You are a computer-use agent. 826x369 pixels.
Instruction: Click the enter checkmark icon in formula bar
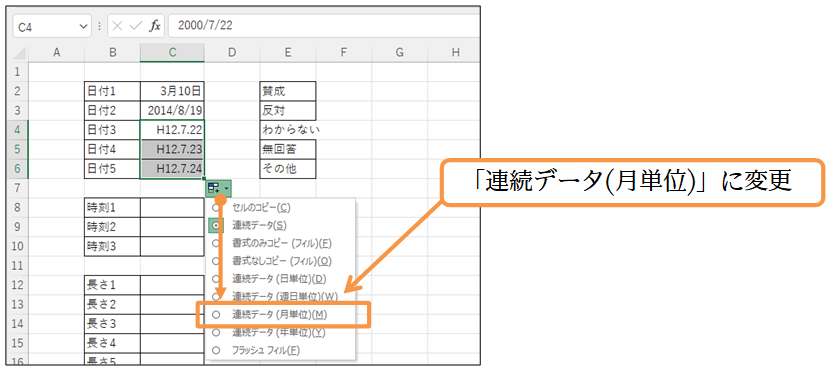pyautogui.click(x=136, y=26)
